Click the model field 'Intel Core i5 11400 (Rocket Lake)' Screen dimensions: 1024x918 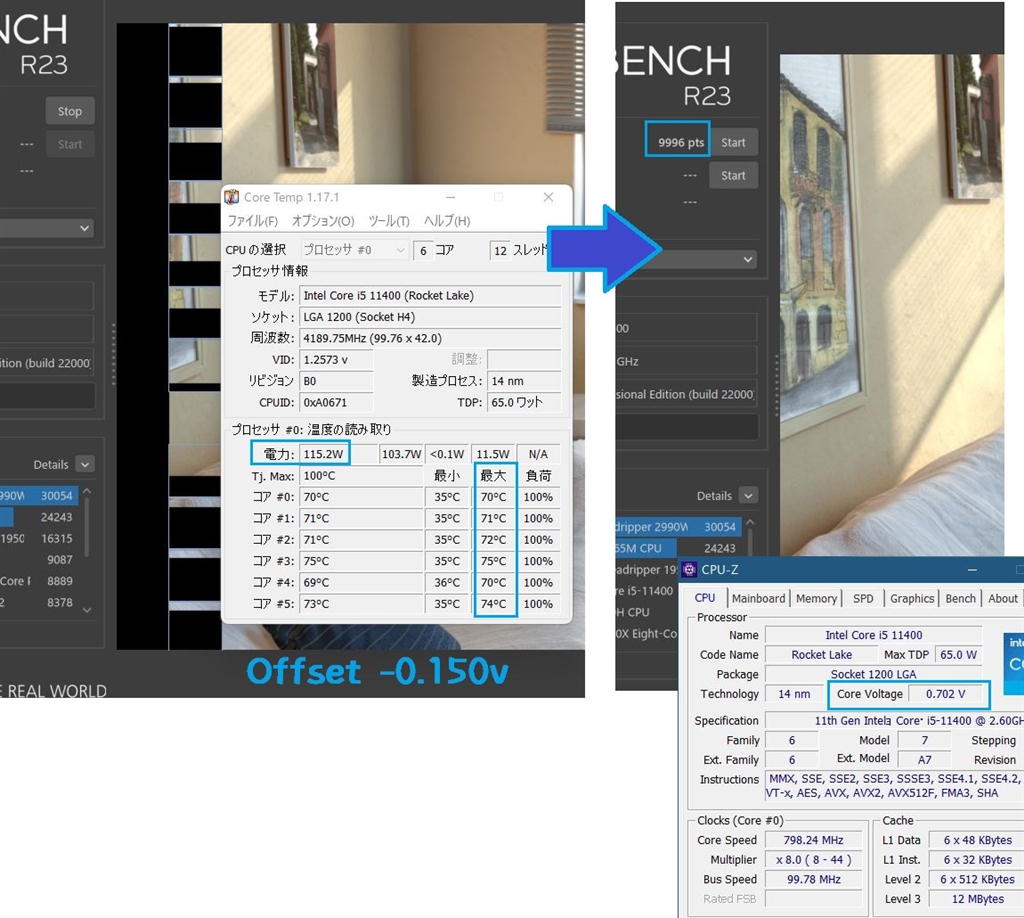[430, 296]
